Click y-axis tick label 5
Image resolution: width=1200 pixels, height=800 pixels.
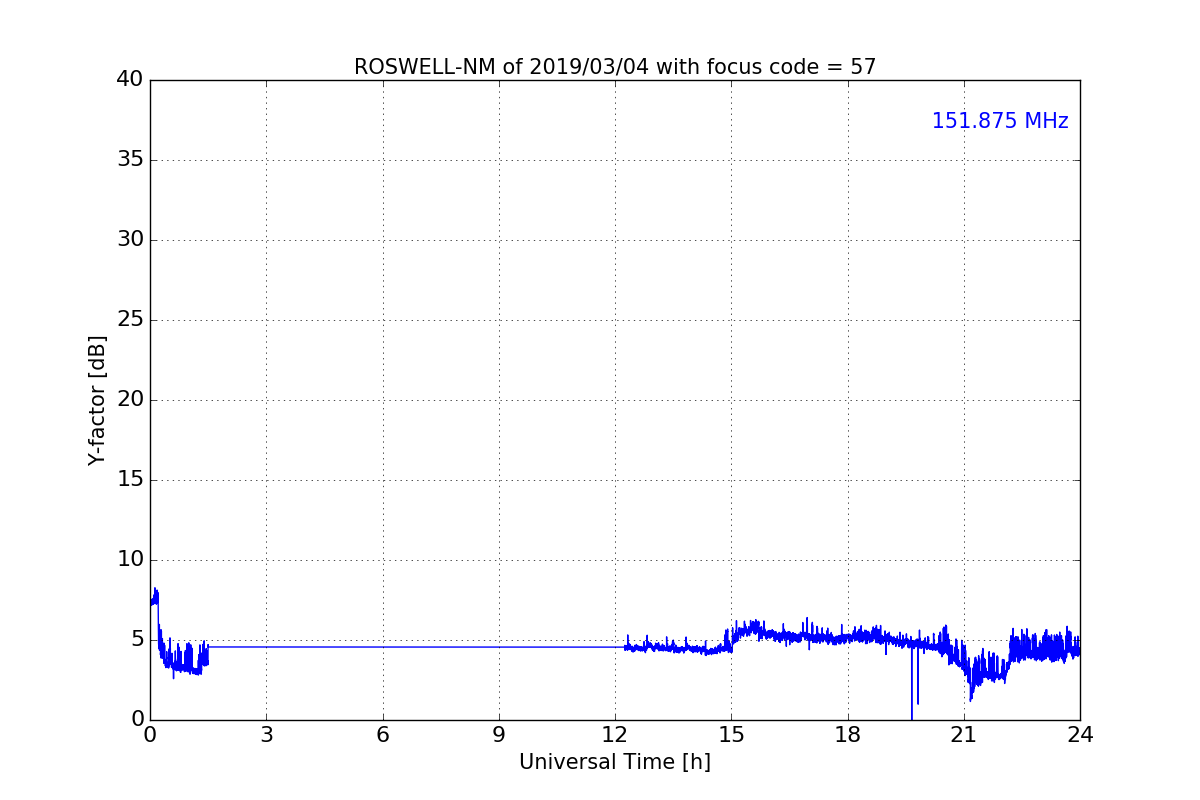(138, 640)
